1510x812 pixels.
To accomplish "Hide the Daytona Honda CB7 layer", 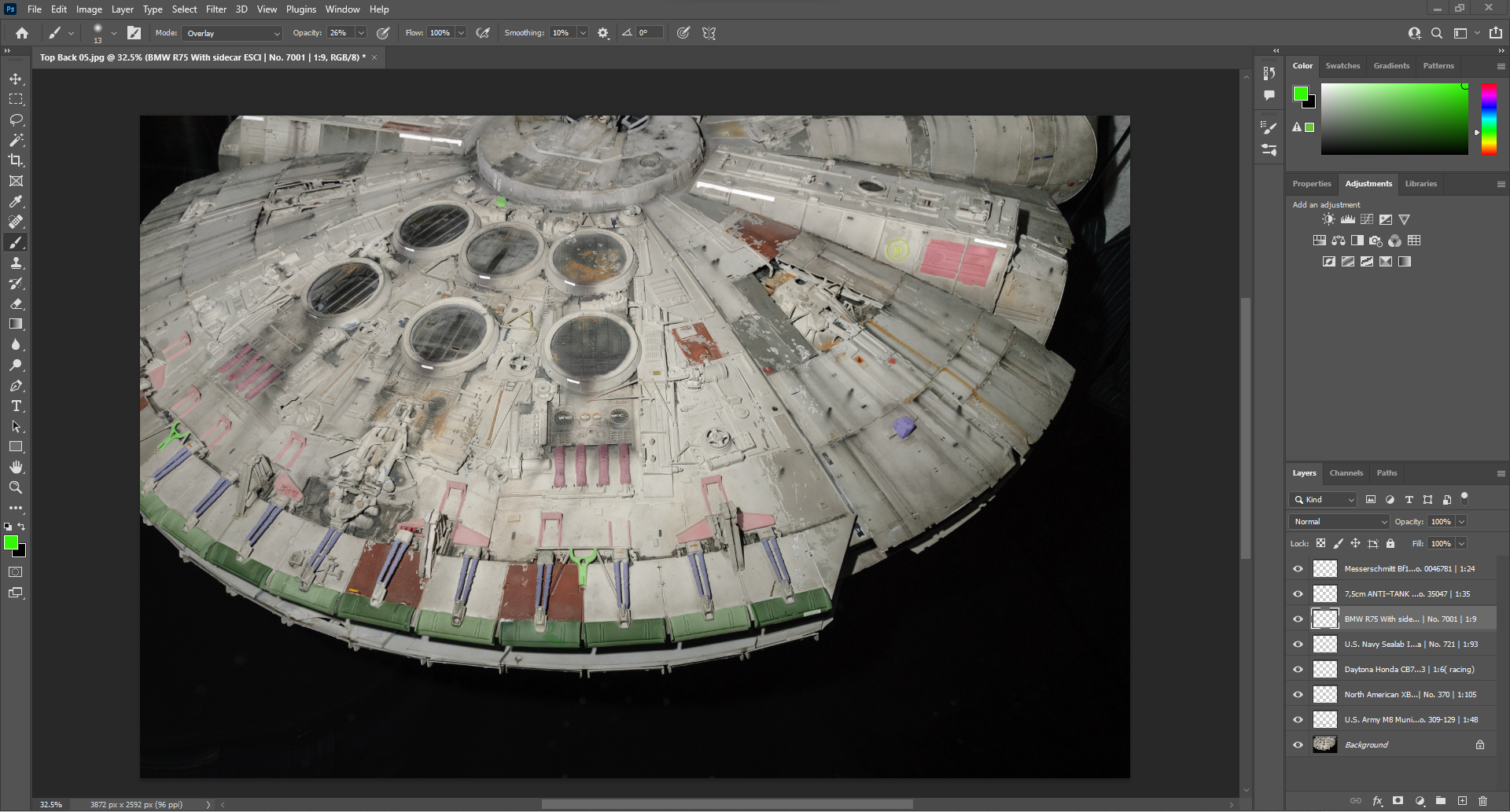I will point(1298,669).
